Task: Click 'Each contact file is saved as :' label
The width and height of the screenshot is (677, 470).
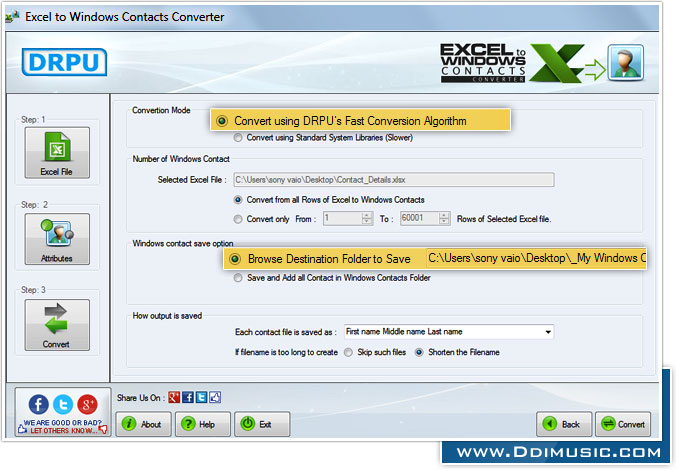Action: coord(286,332)
